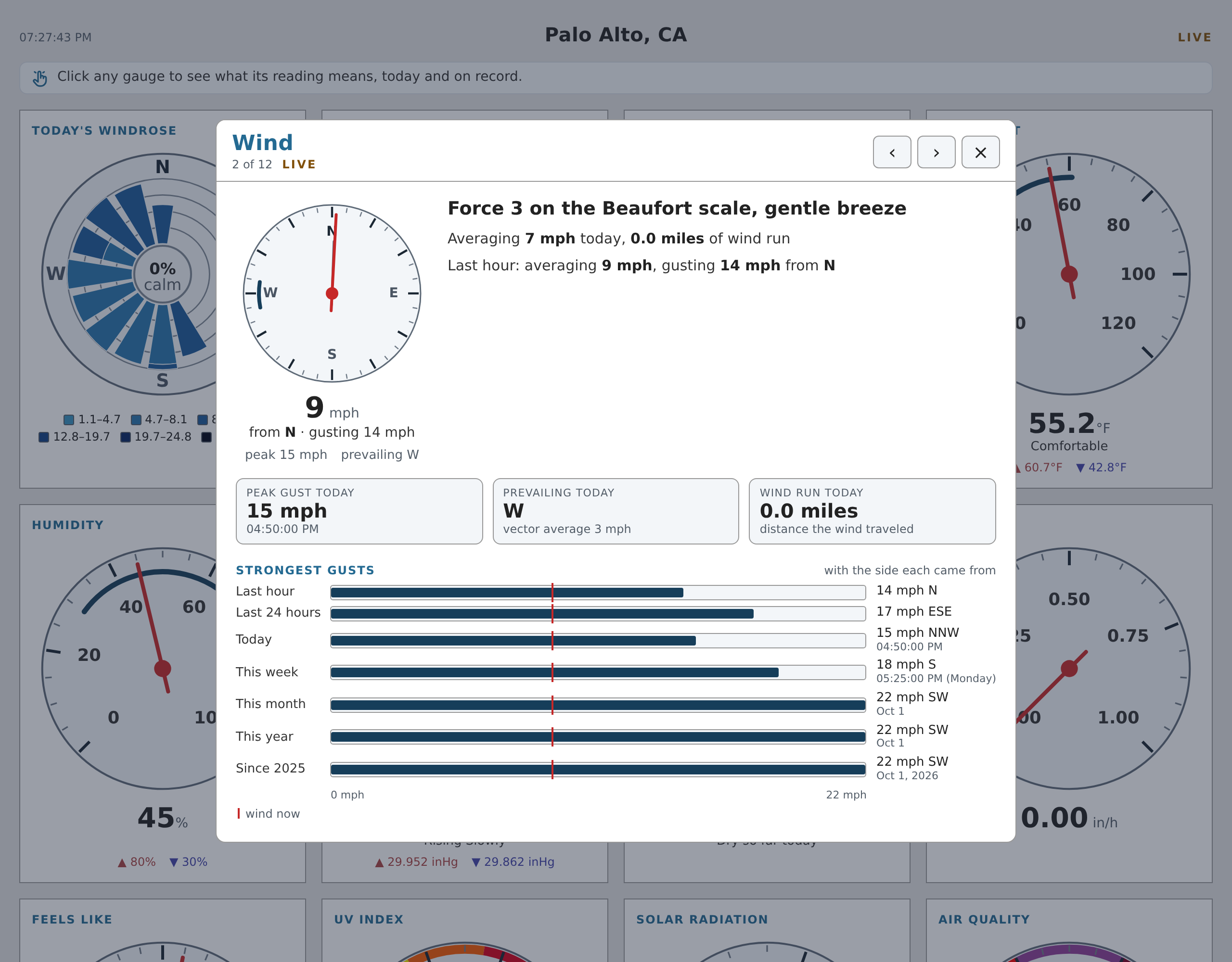Open the Air Quality gauge panel
Image resolution: width=1232 pixels, height=962 pixels.
pos(1069,930)
